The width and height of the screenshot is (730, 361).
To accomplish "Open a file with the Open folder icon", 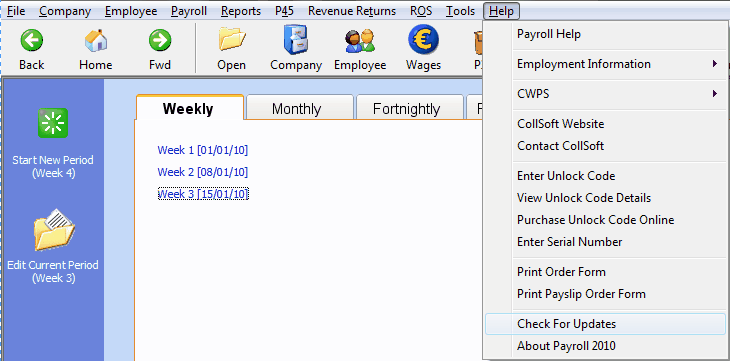I will coord(231,39).
